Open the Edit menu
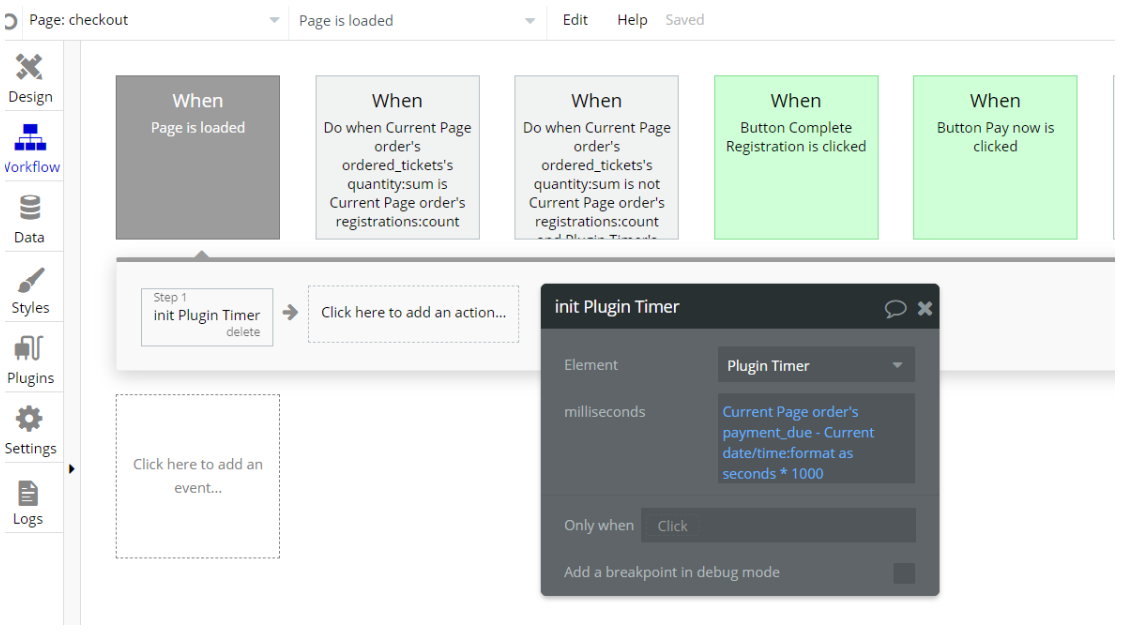 coord(575,20)
